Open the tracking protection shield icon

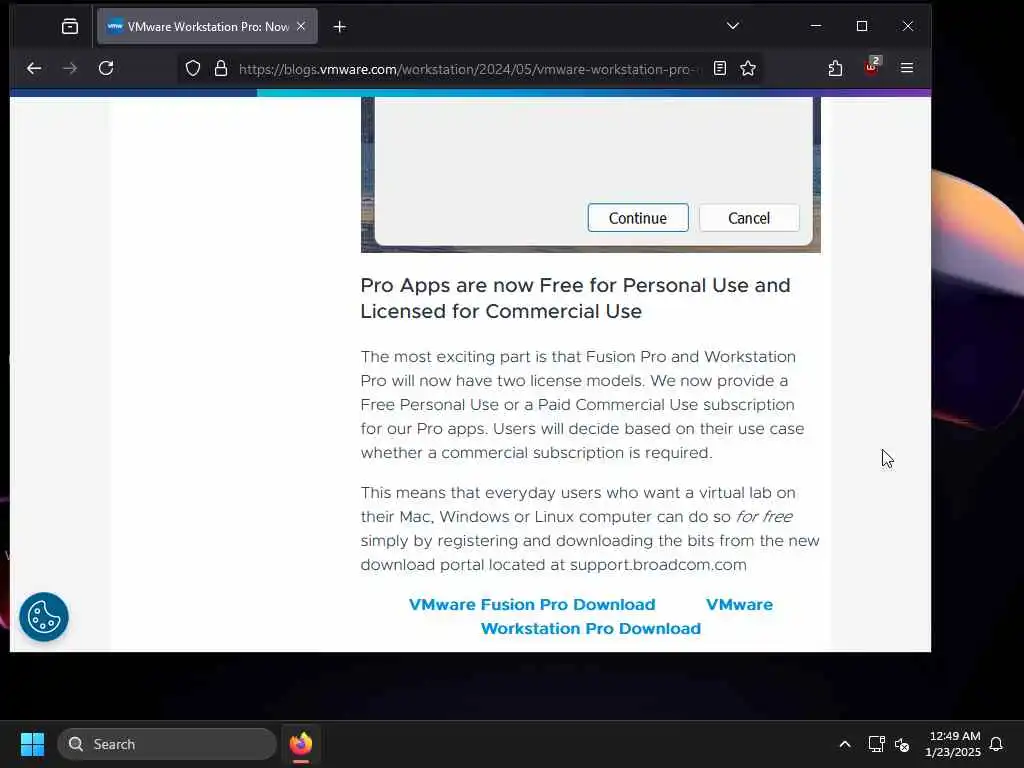pos(193,69)
